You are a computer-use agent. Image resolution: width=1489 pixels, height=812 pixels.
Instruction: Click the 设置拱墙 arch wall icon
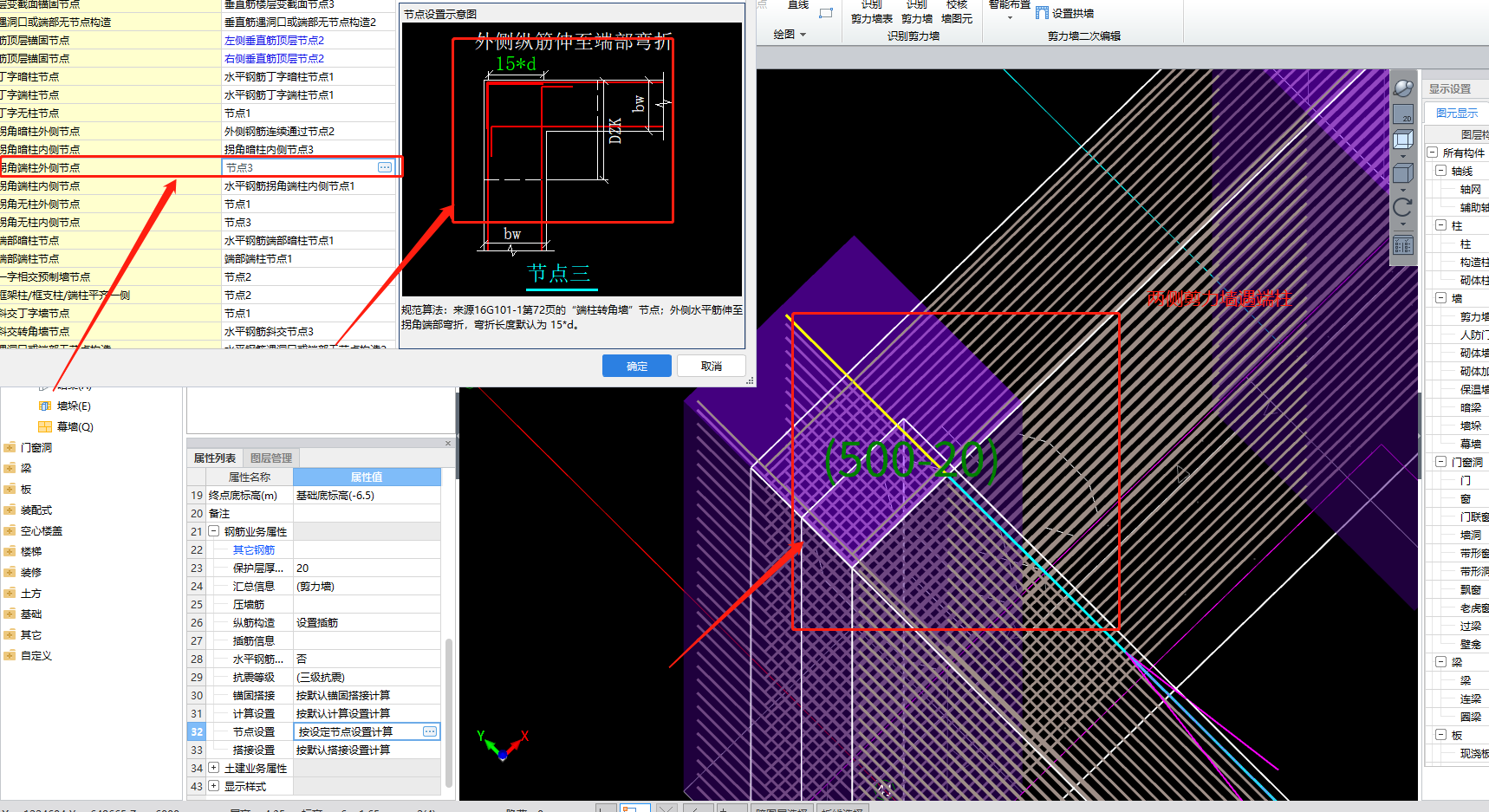[1043, 13]
